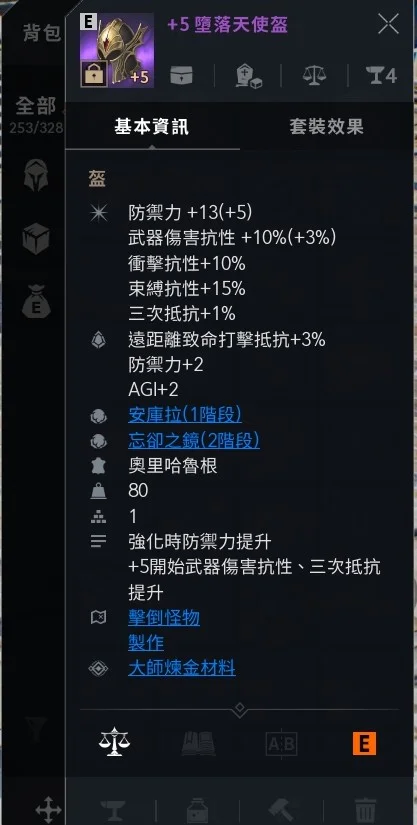Click the trash delete icon at bottom
417x825 pixels.
[365, 808]
